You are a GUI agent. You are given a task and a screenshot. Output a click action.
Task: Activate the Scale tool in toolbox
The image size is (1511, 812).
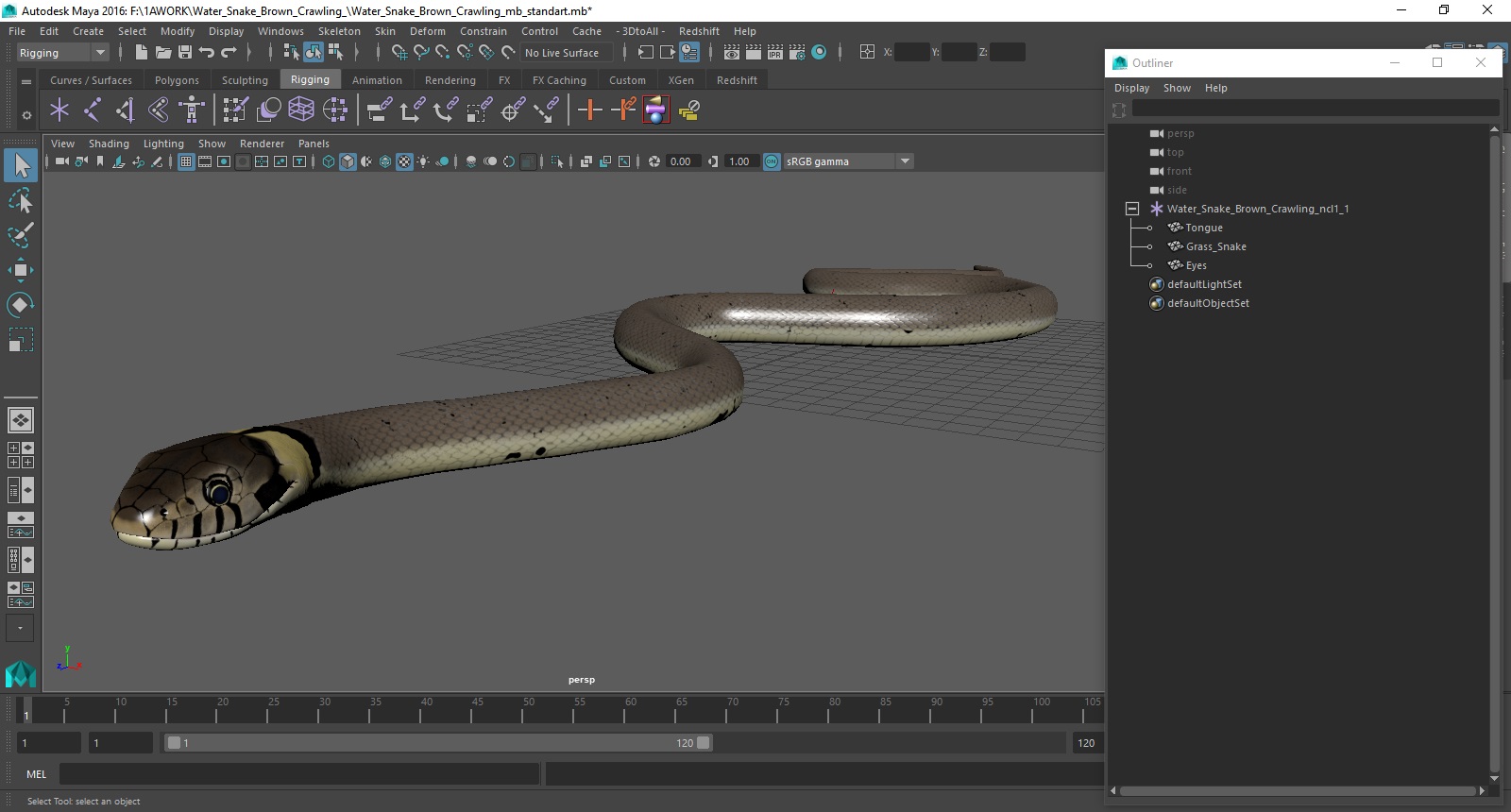21,339
